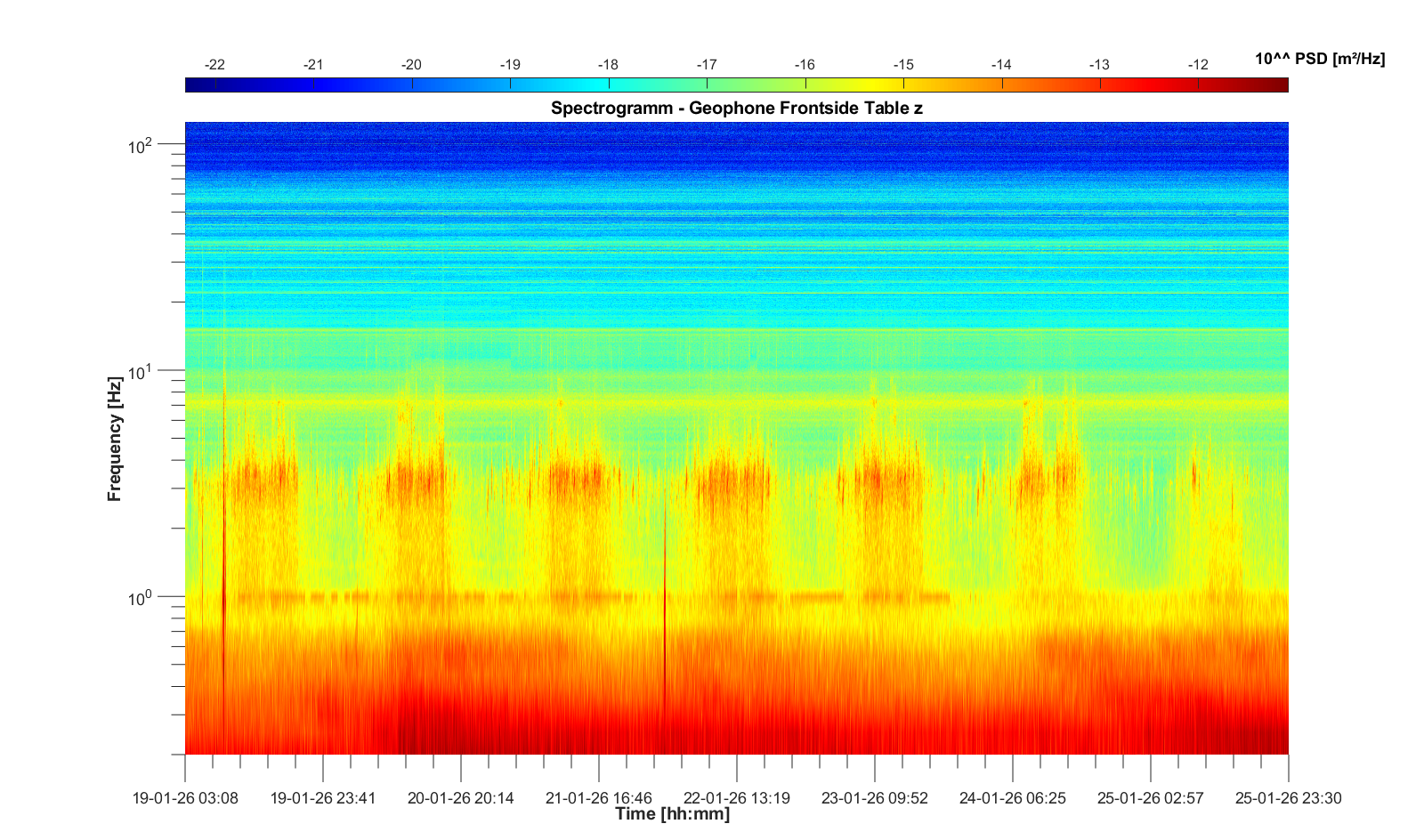This screenshot has height=840, width=1424.
Task: Select the 19-01-26 03:08 time tick label
Action: [x=185, y=798]
